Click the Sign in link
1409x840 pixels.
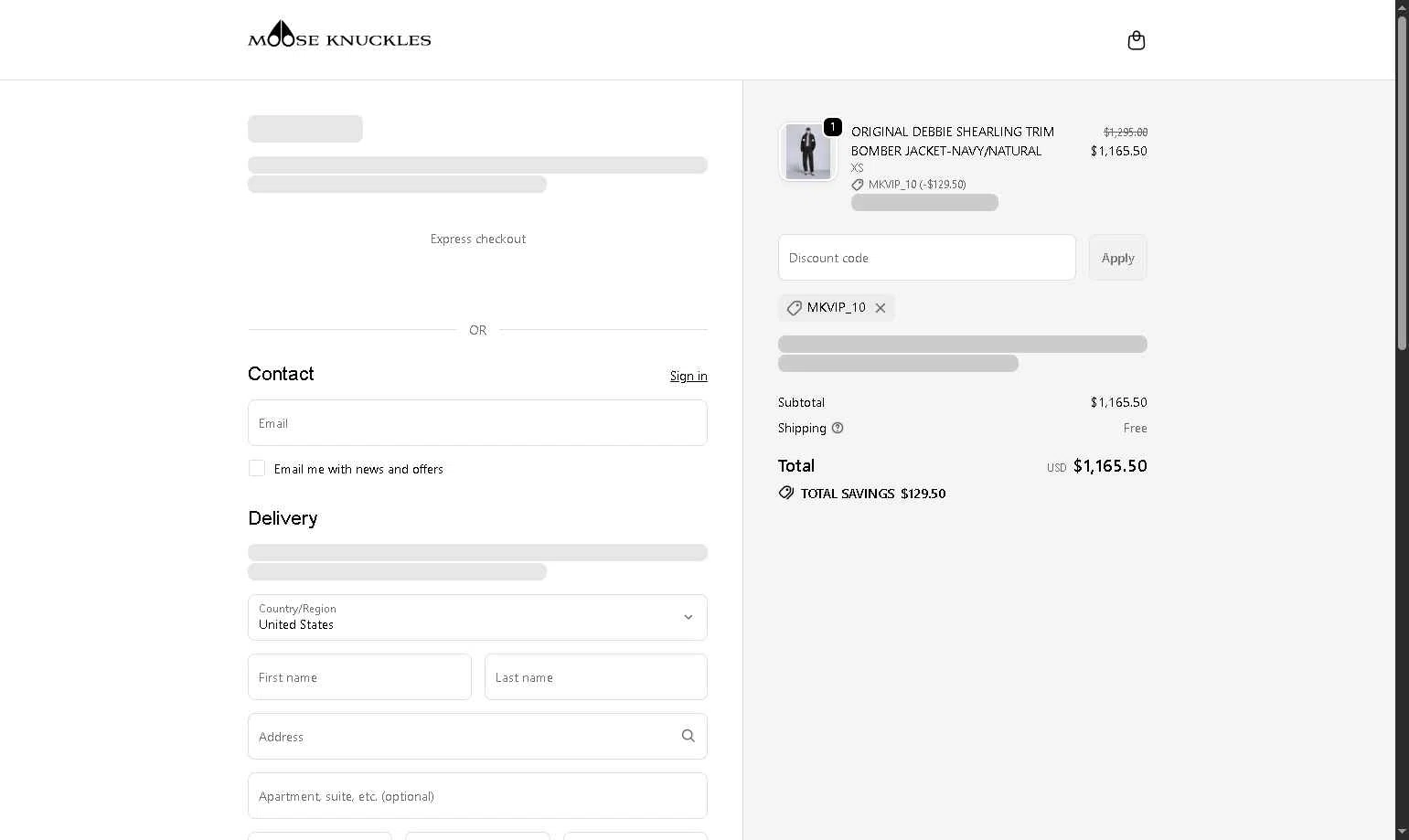click(688, 376)
